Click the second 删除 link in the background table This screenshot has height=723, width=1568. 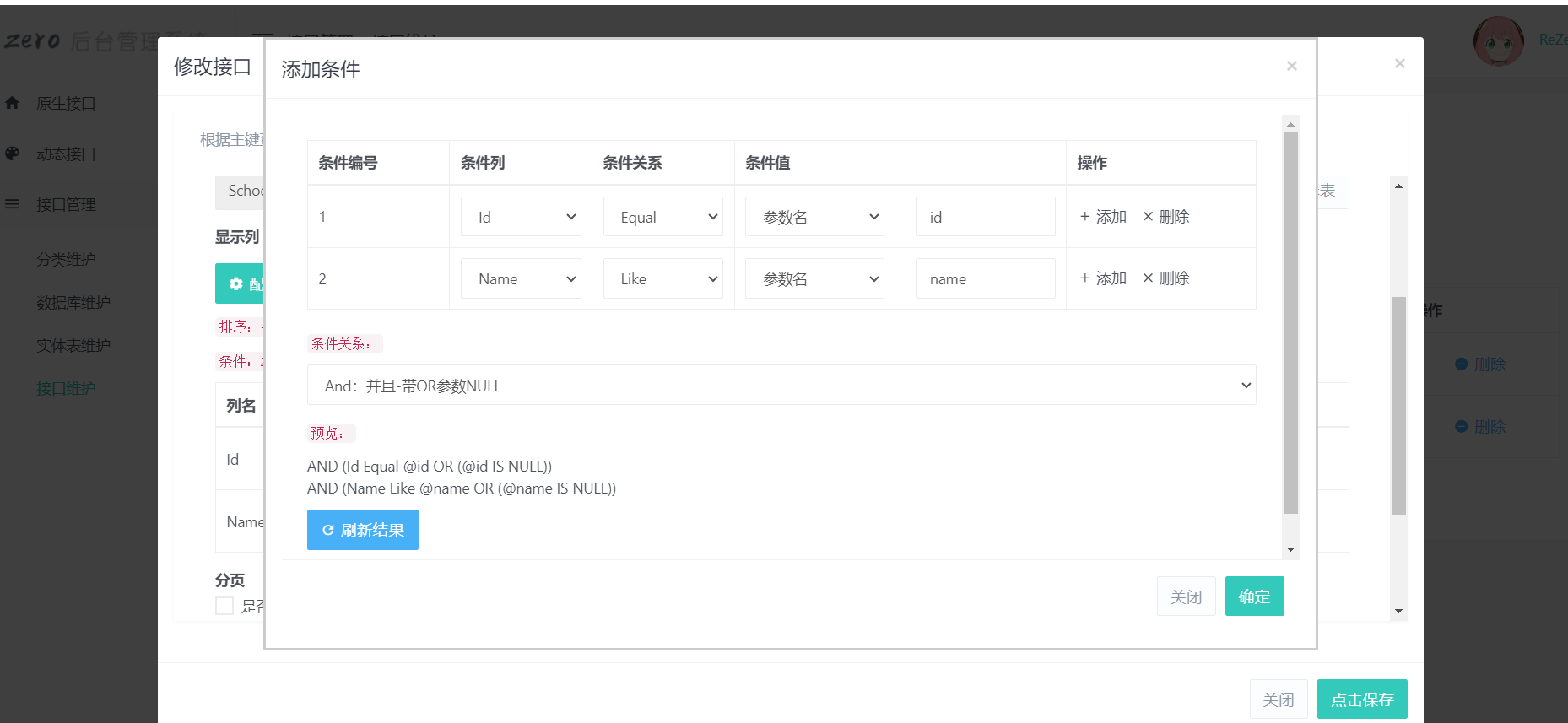pyautogui.click(x=1480, y=427)
